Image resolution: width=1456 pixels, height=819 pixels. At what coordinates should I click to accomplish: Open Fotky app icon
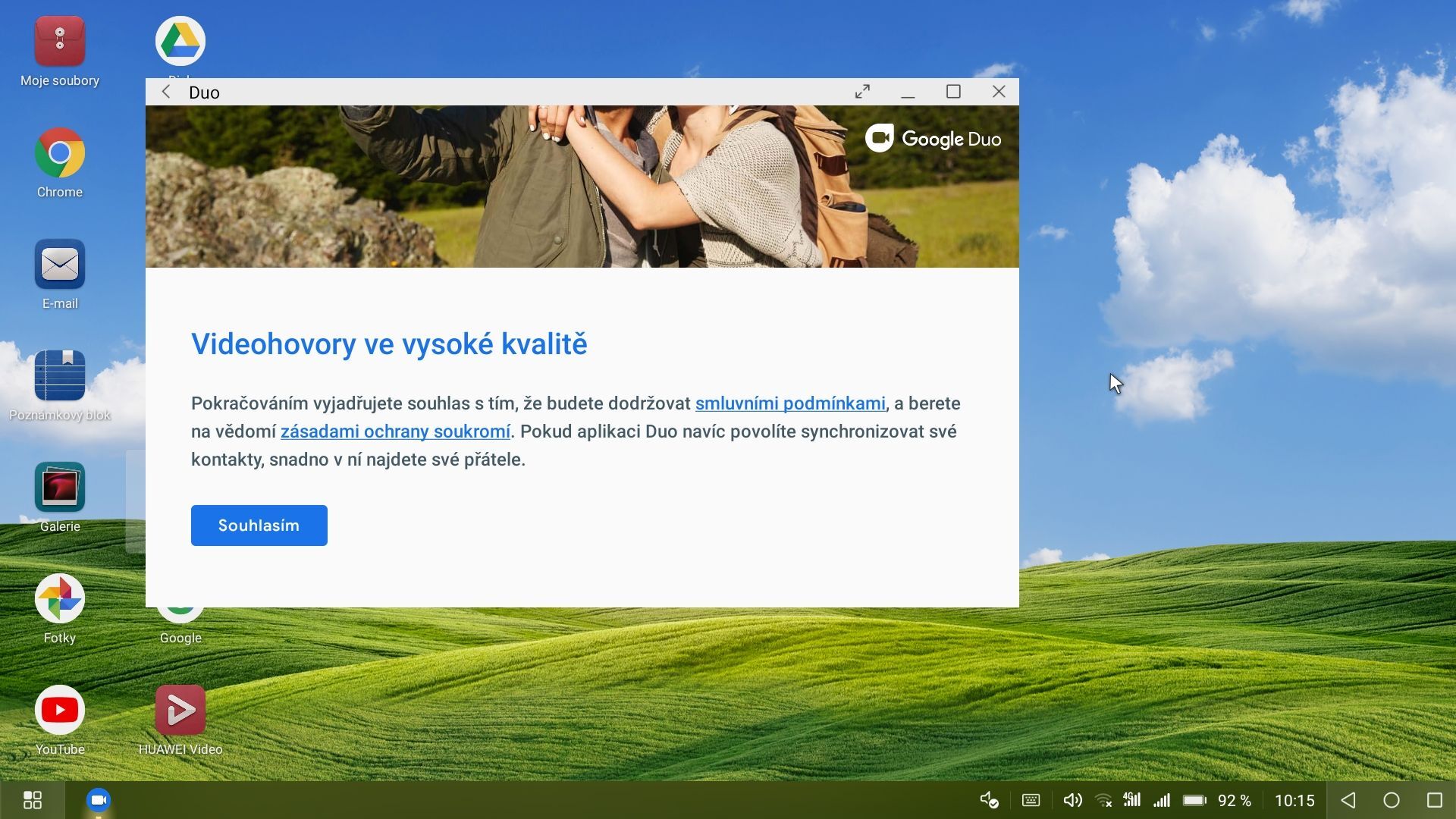coord(60,599)
